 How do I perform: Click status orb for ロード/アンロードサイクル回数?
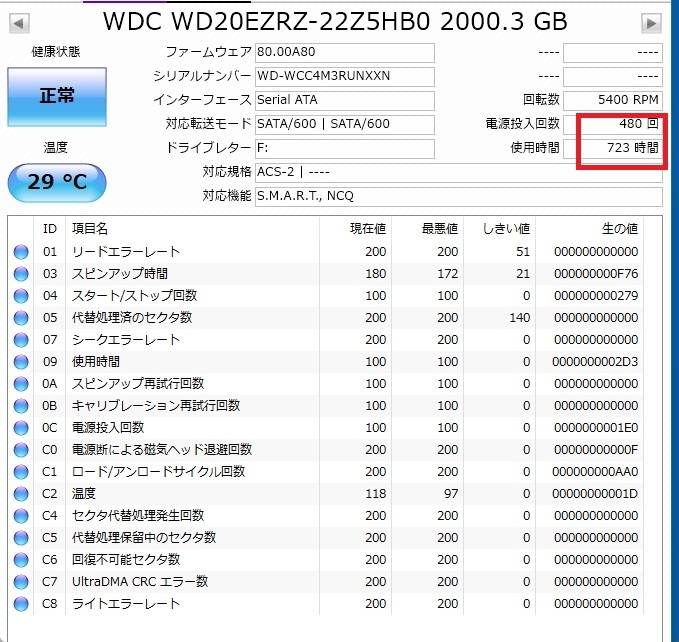pyautogui.click(x=21, y=472)
